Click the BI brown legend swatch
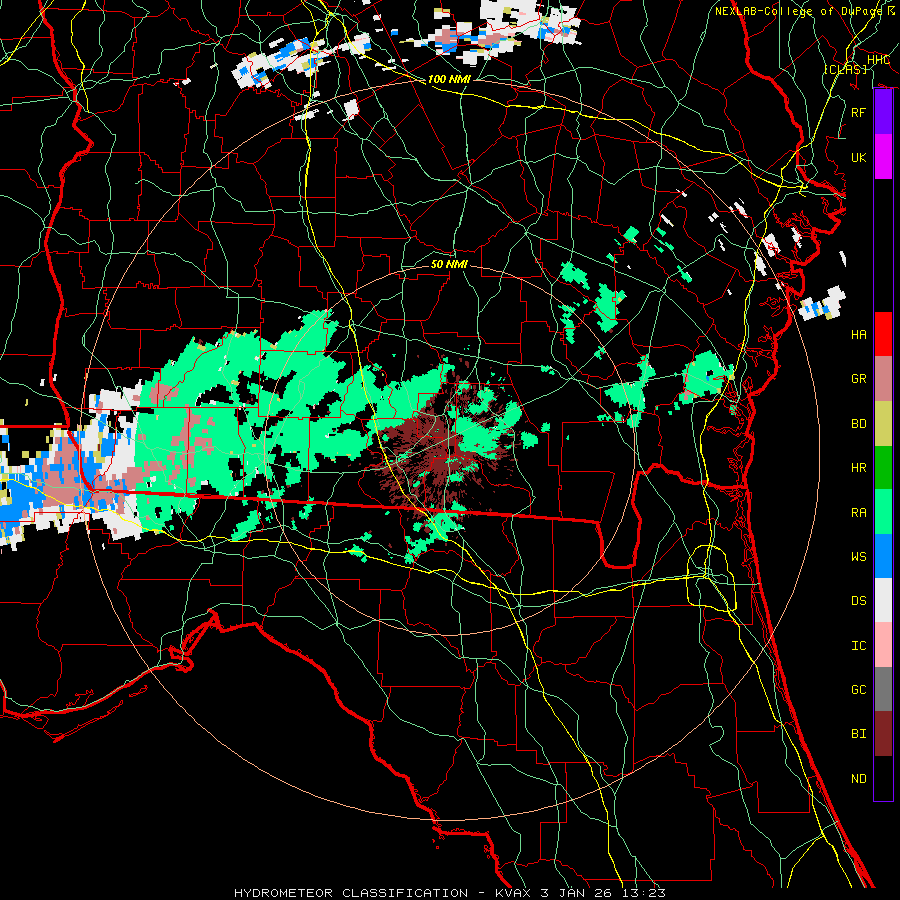Screen dimensions: 900x900 coord(883,734)
